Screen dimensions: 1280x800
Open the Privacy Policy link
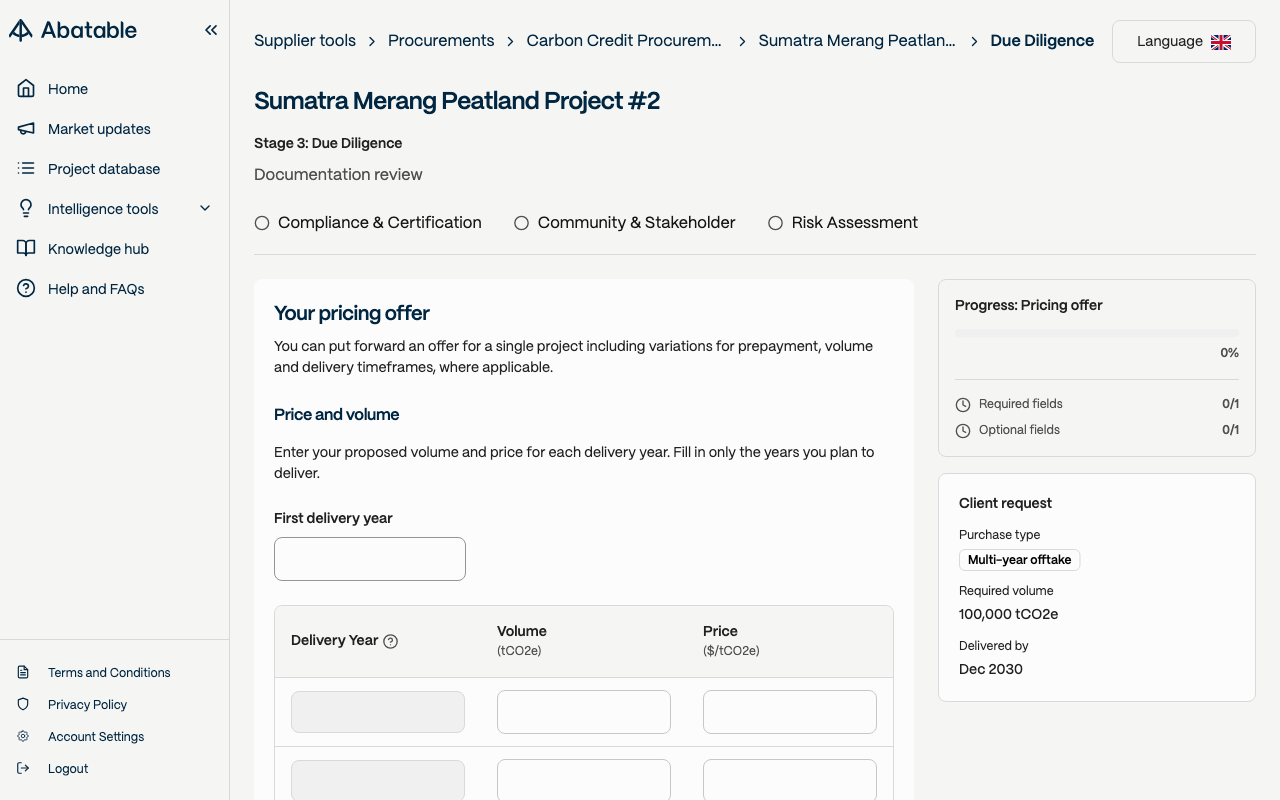tap(87, 704)
